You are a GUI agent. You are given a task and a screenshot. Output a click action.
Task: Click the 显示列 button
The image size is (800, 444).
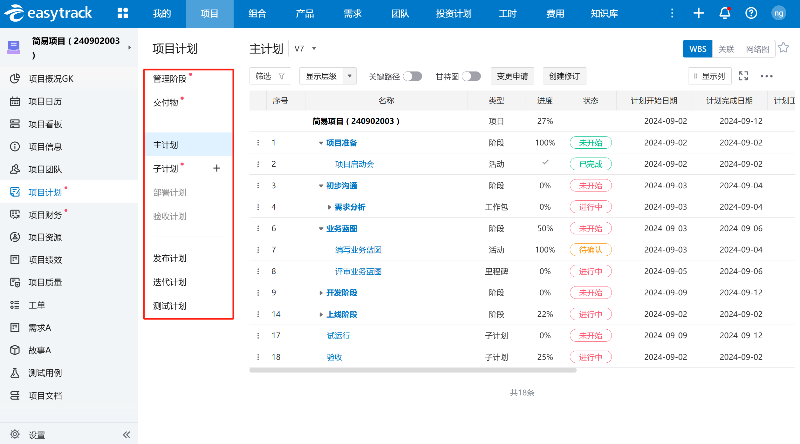point(709,76)
